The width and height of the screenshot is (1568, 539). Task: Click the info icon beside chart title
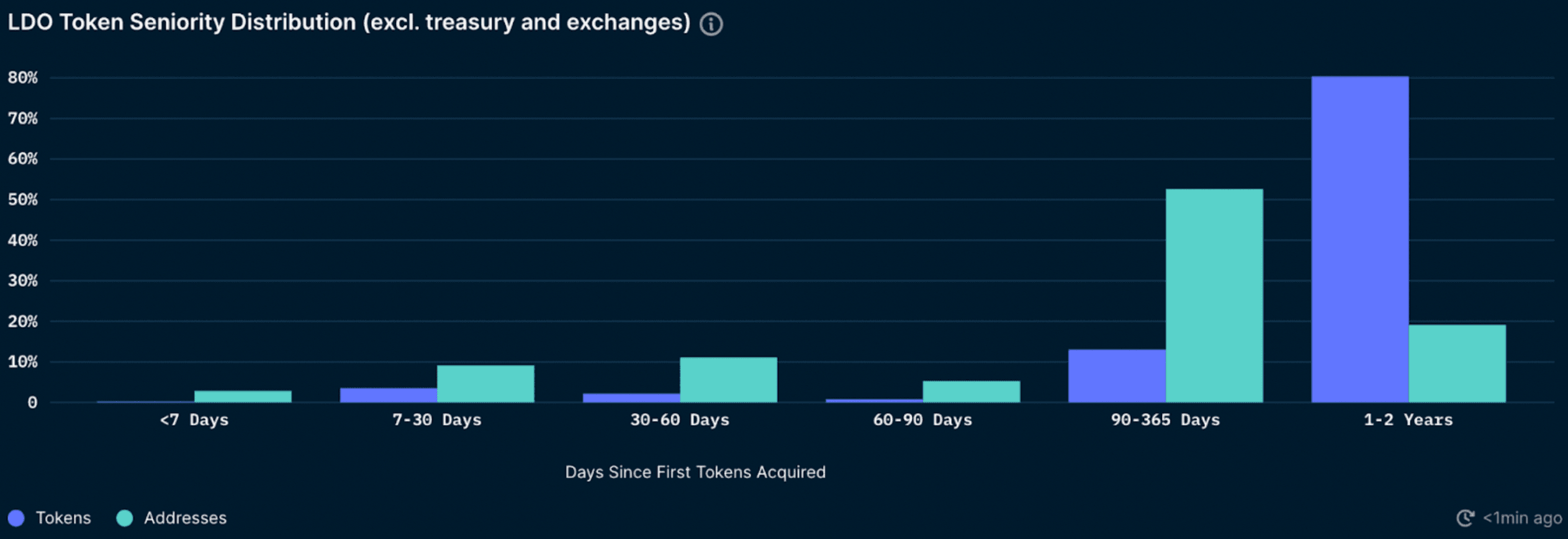[711, 24]
